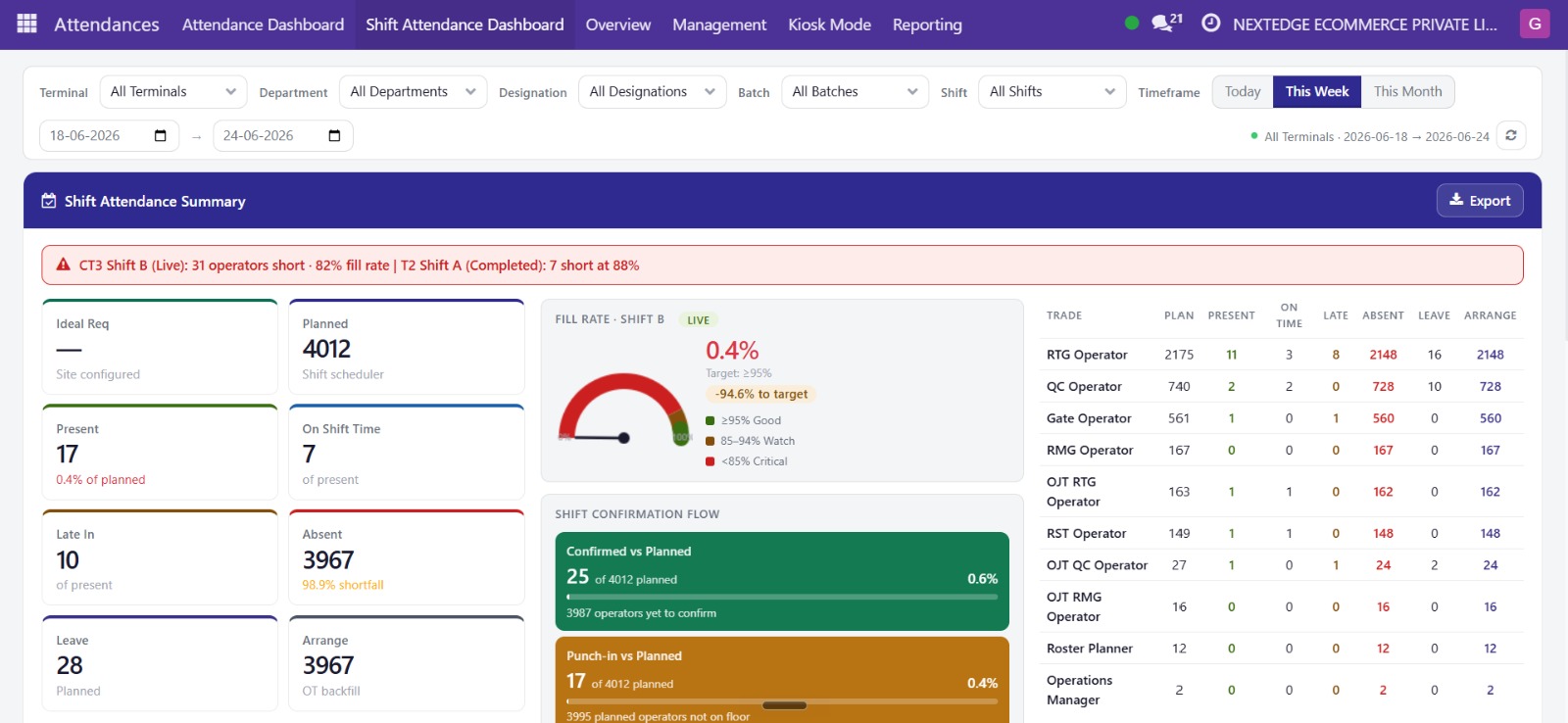Click the Leave 28 card
1568x723 pixels.
click(160, 664)
